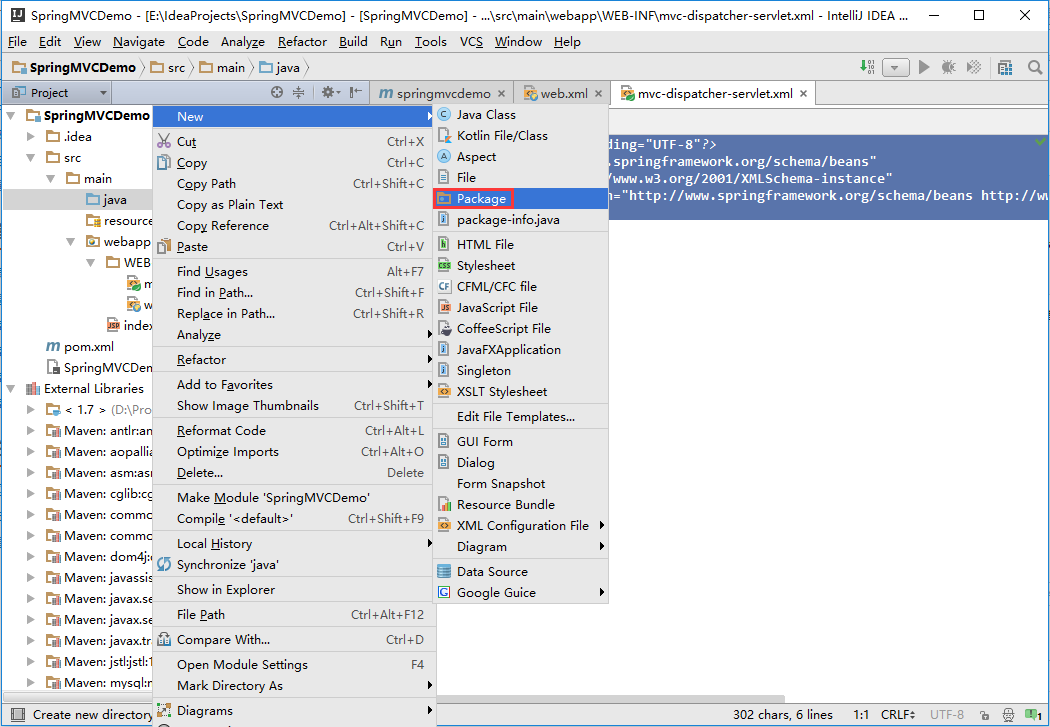Collapse External Libraries node
The width and height of the screenshot is (1050, 727).
coord(11,389)
